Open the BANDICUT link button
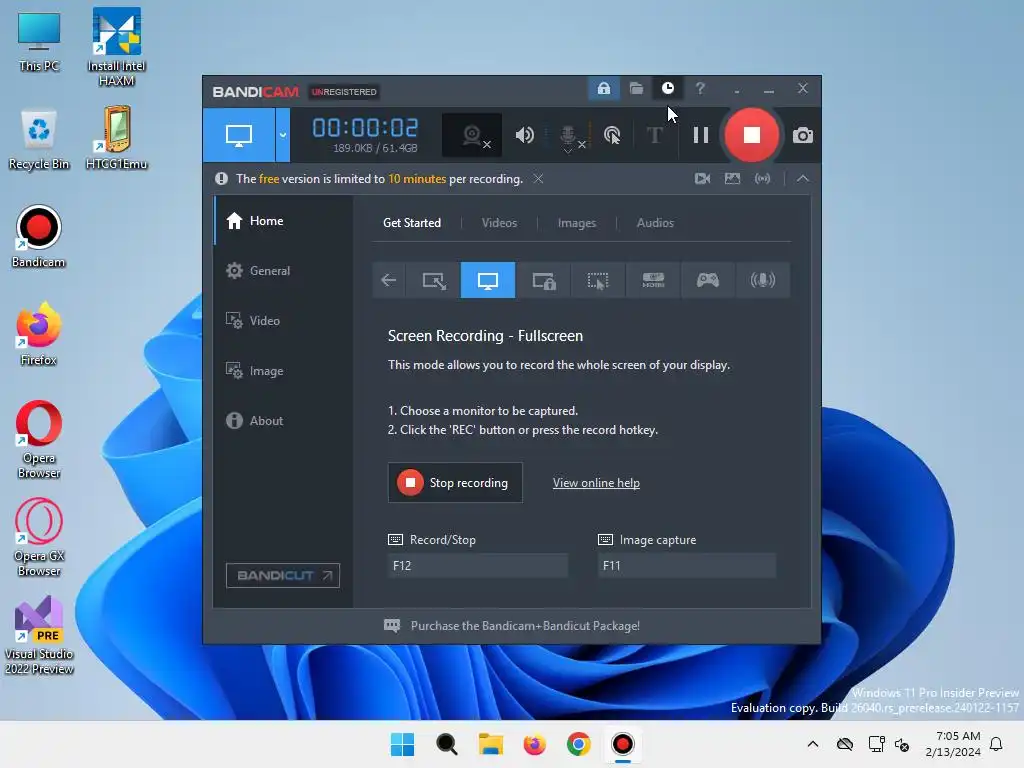Image resolution: width=1024 pixels, height=768 pixels. click(283, 575)
